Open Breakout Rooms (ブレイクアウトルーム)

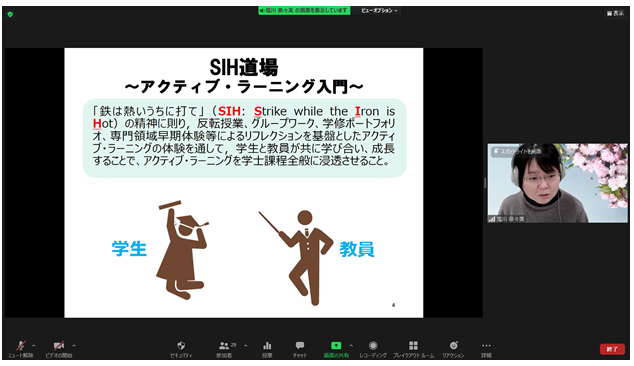(413, 349)
